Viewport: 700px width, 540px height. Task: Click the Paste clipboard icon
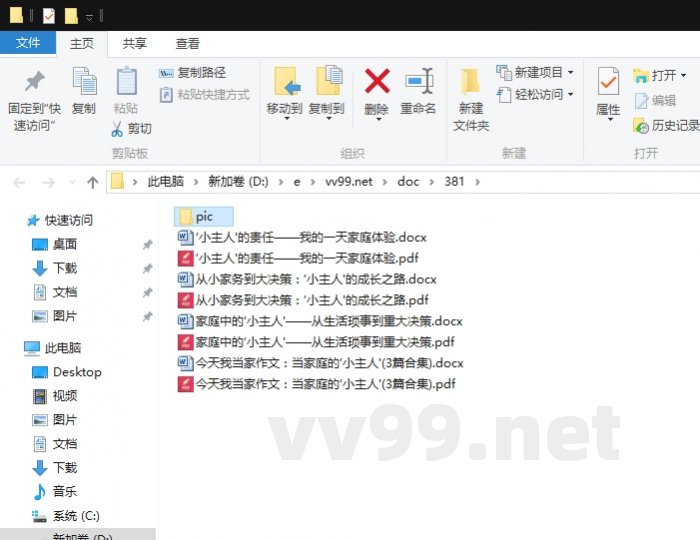126,81
